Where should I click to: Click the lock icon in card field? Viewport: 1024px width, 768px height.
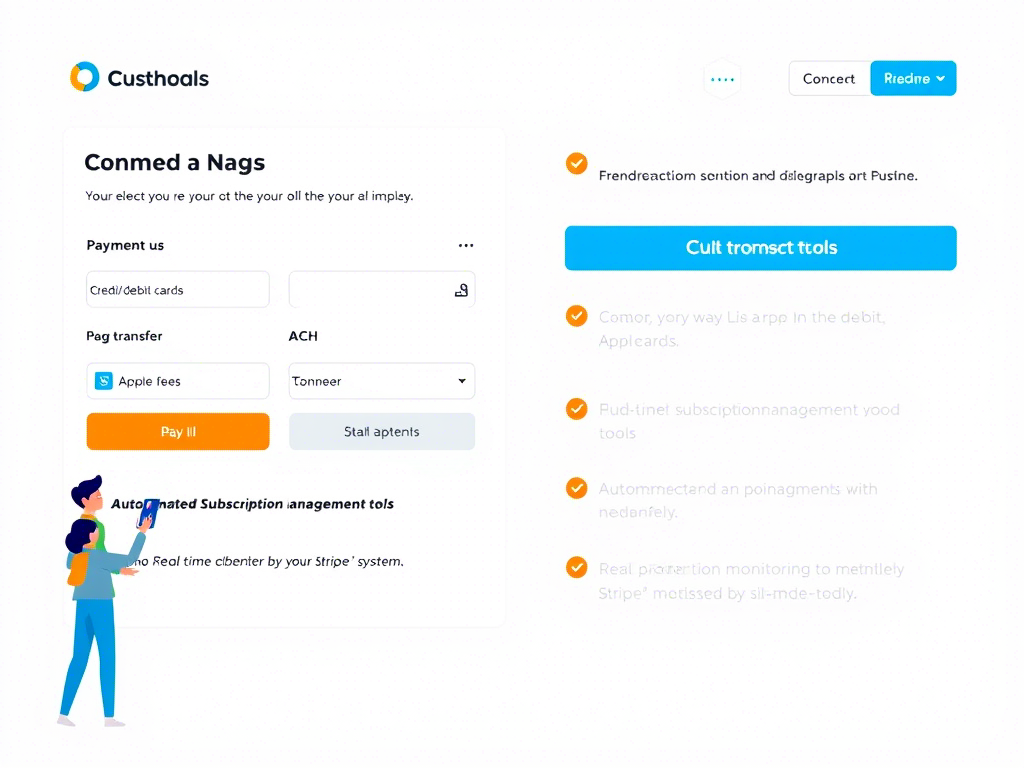(461, 290)
